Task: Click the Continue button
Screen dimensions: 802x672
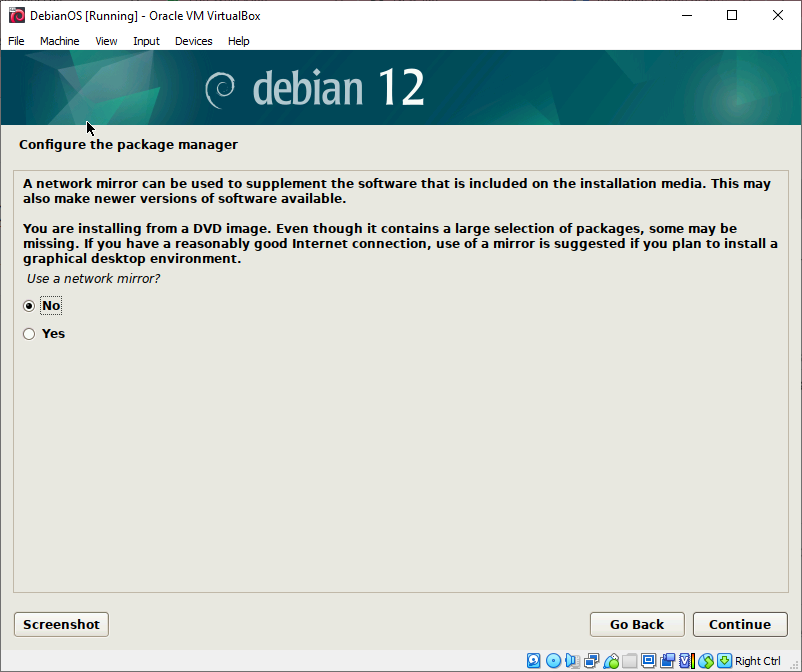Action: [x=740, y=624]
